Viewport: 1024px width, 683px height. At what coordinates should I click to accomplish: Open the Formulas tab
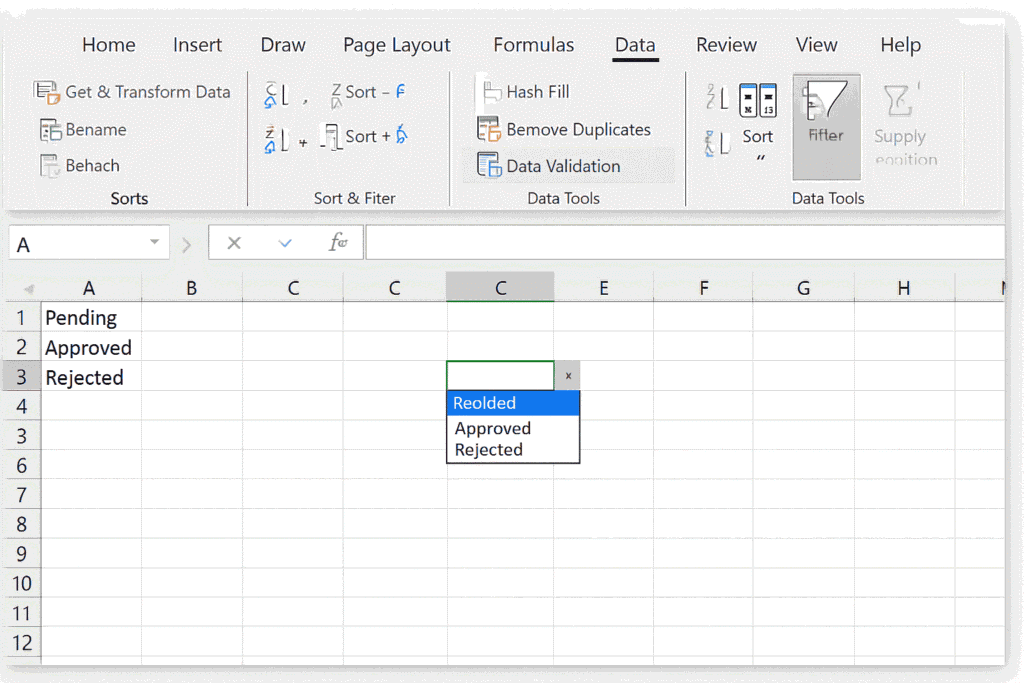click(x=533, y=44)
